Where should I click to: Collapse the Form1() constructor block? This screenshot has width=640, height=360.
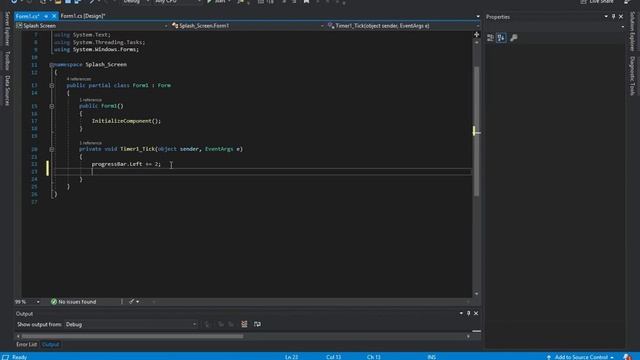pyautogui.click(x=51, y=106)
